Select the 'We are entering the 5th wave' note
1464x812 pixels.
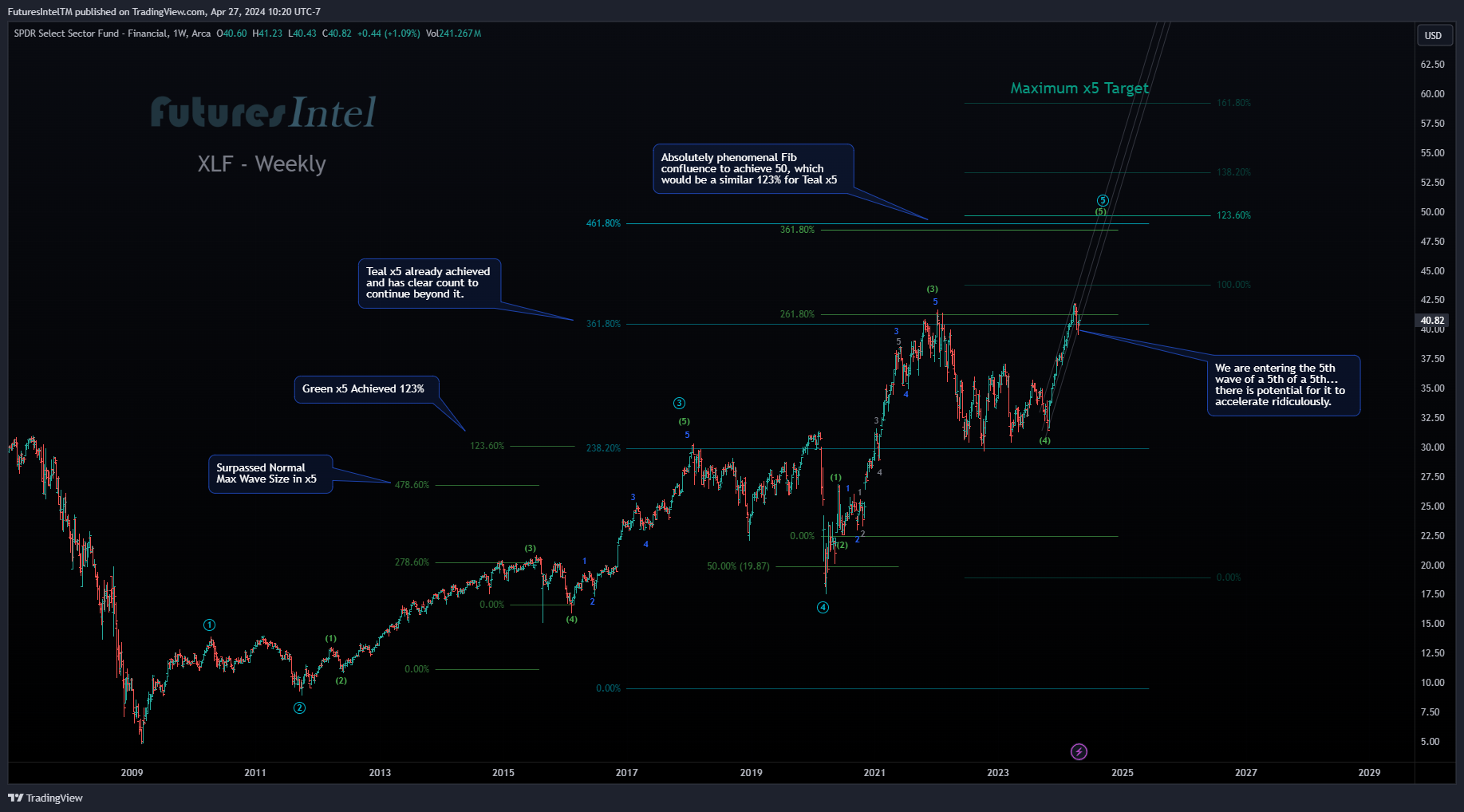1283,385
